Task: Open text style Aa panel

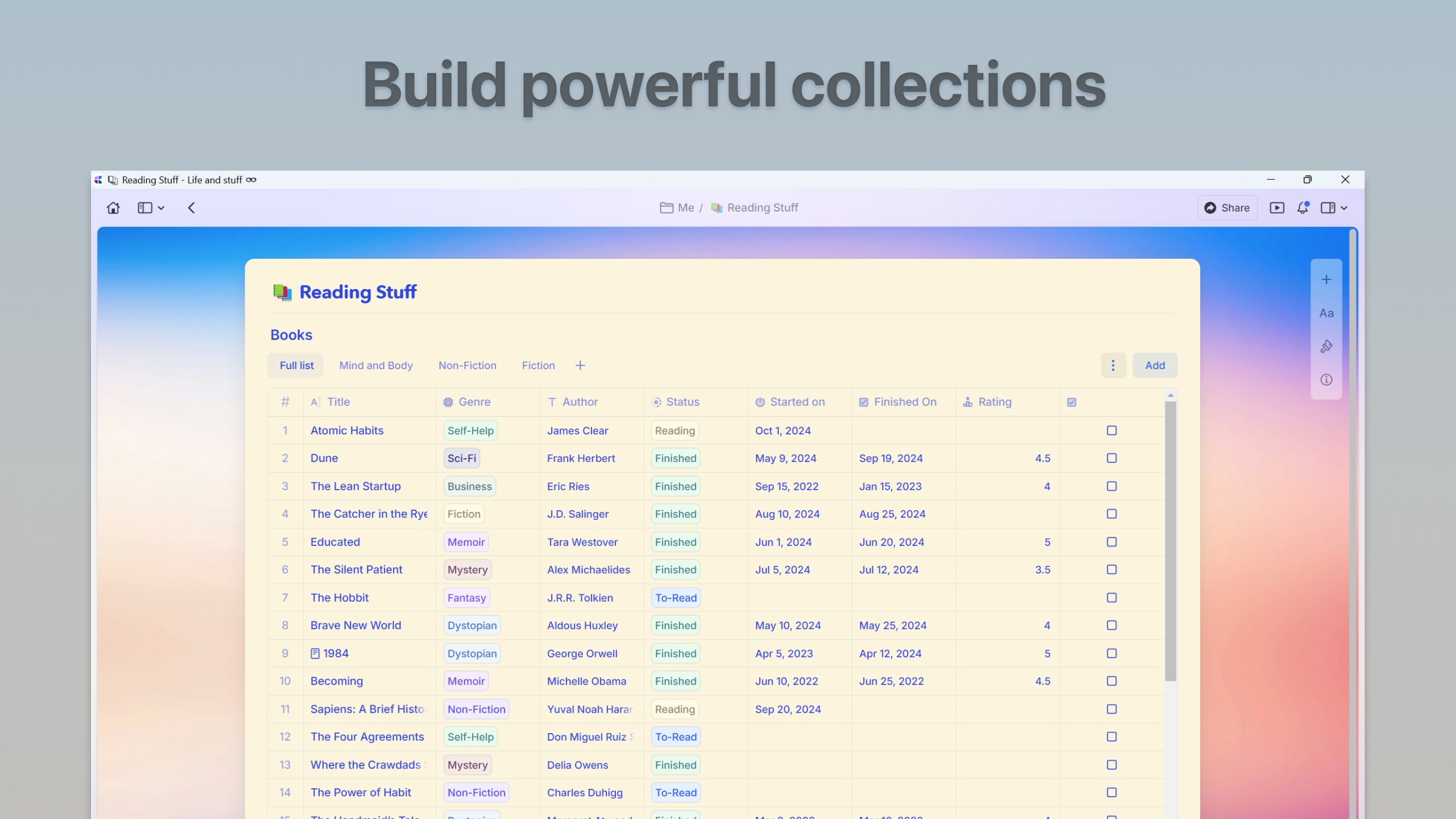Action: [x=1326, y=313]
